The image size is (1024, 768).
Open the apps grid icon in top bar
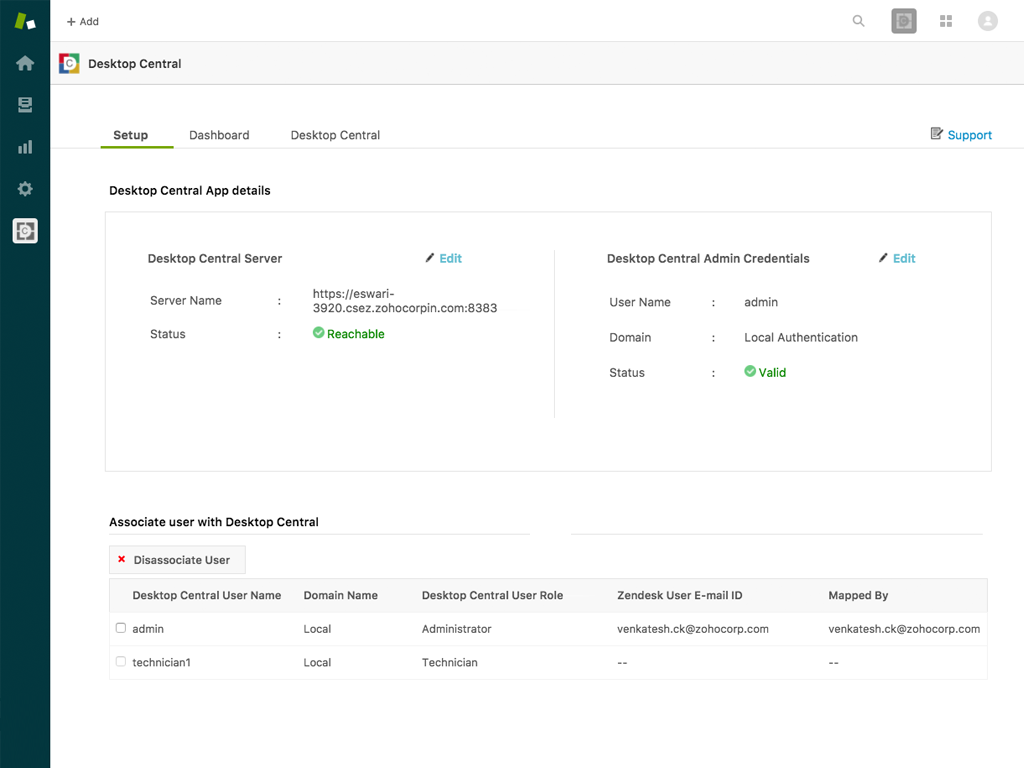tap(945, 20)
